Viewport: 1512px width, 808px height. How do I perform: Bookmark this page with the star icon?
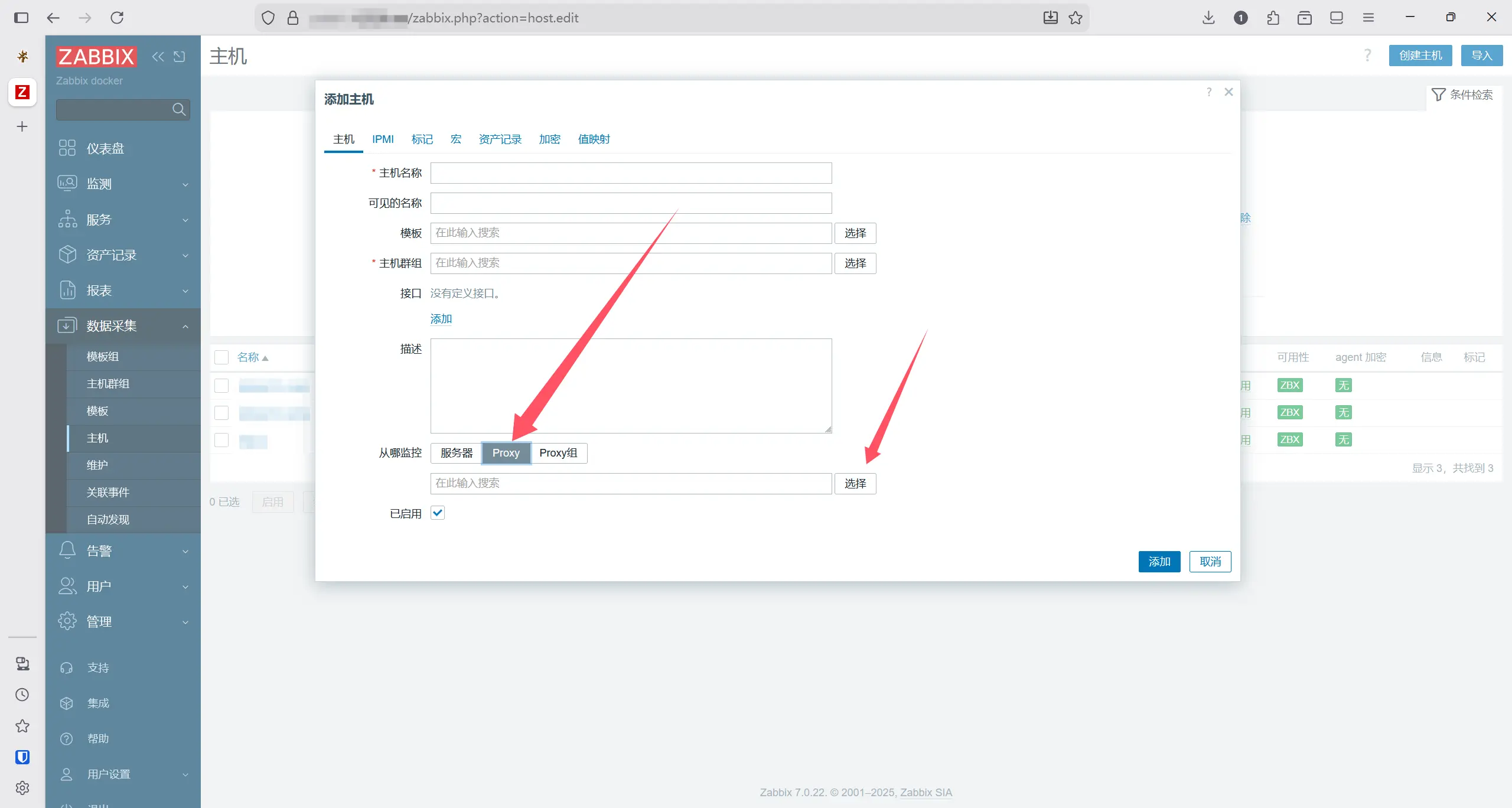pyautogui.click(x=1076, y=18)
